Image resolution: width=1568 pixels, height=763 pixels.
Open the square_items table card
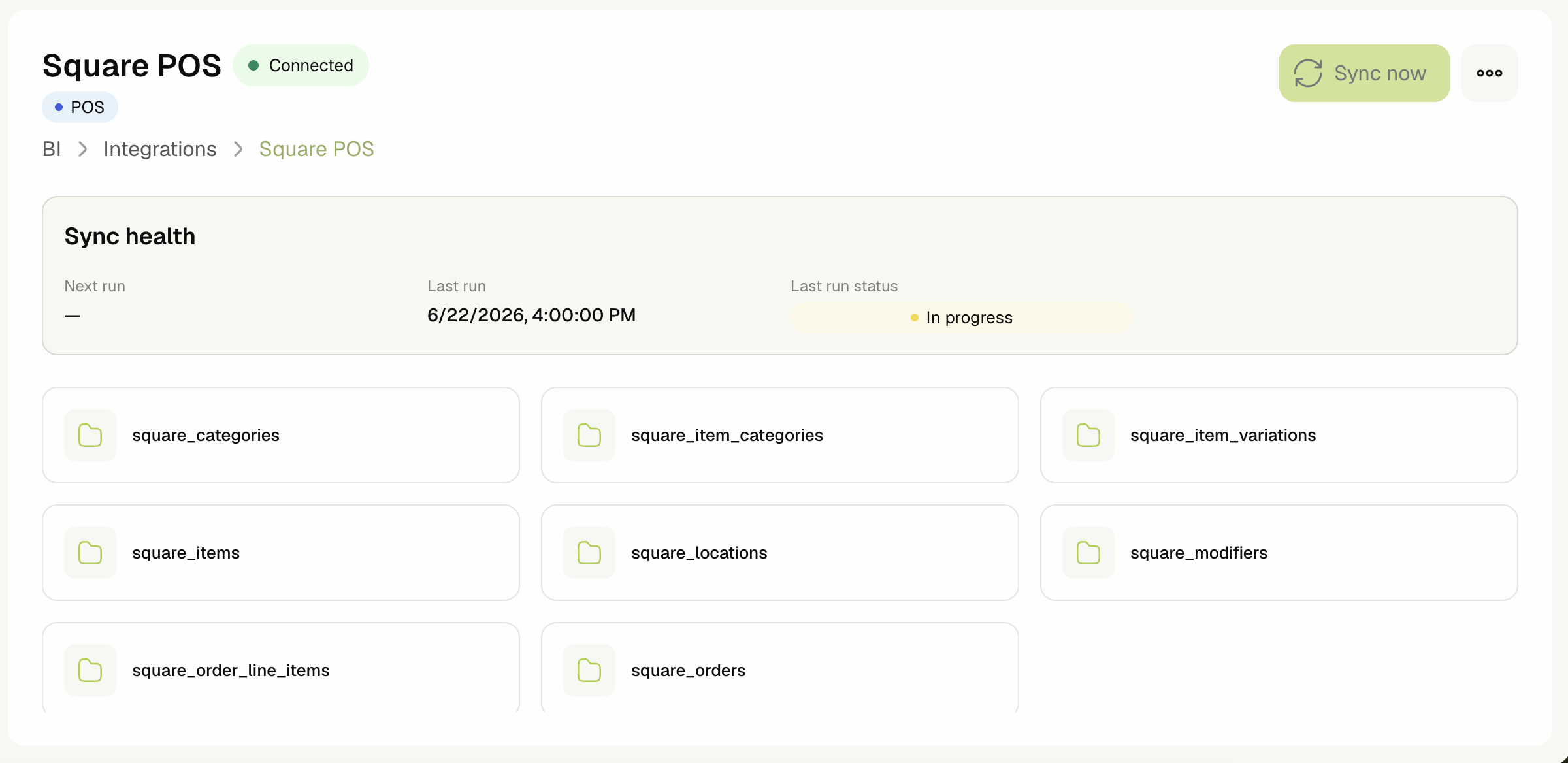[281, 553]
